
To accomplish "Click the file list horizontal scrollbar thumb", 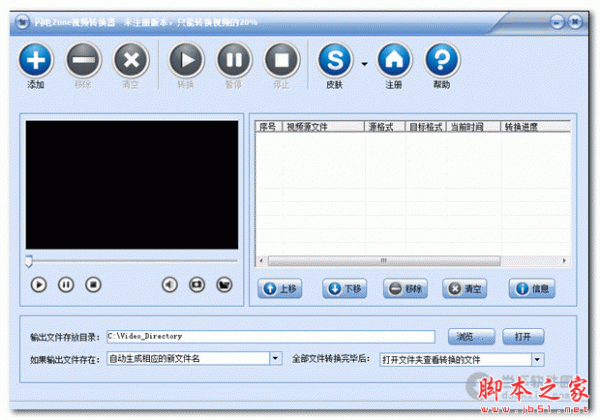I will 384,261.
